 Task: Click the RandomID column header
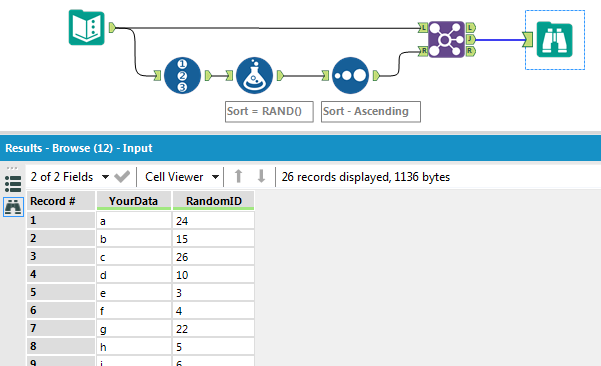(x=214, y=201)
